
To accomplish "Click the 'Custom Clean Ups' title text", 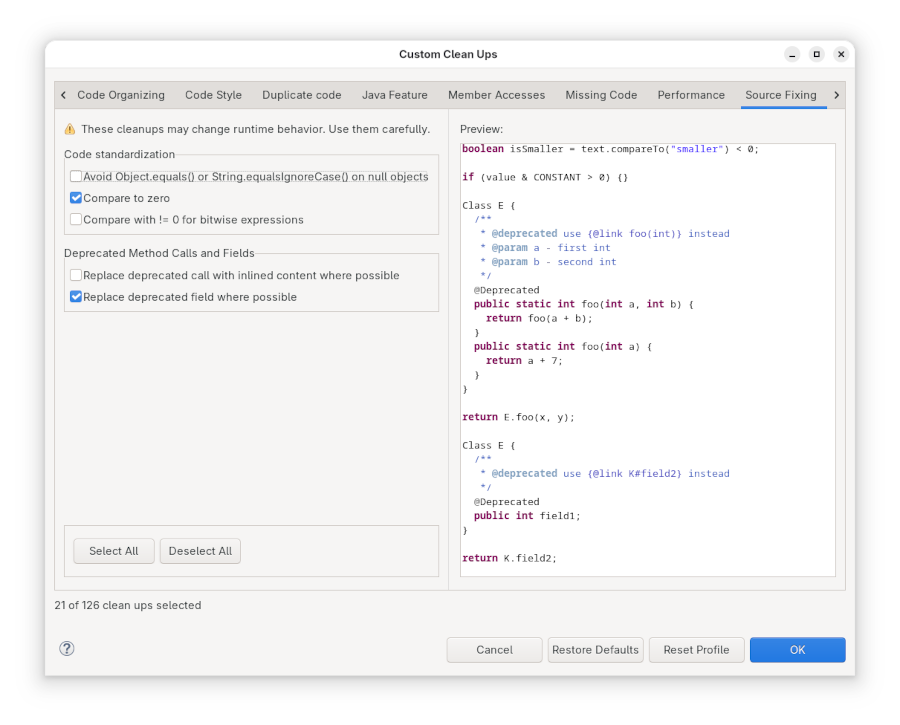I will (448, 55).
